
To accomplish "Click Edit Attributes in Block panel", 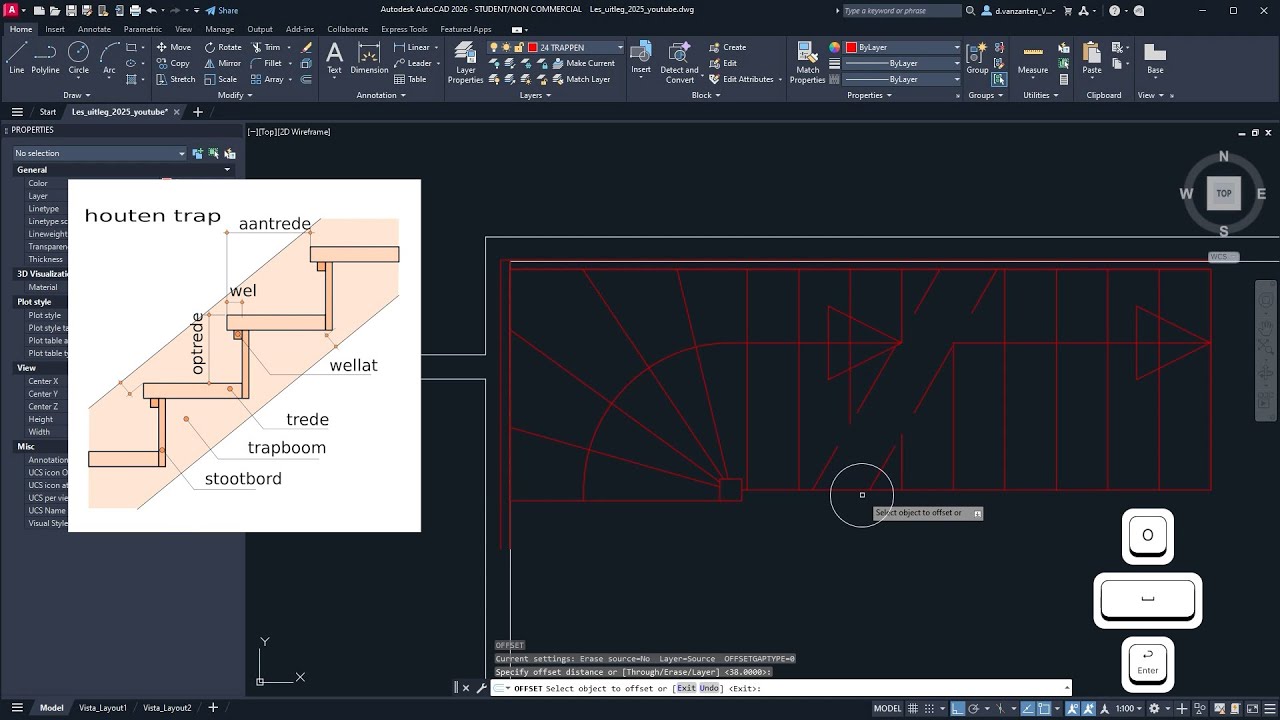I will point(741,79).
